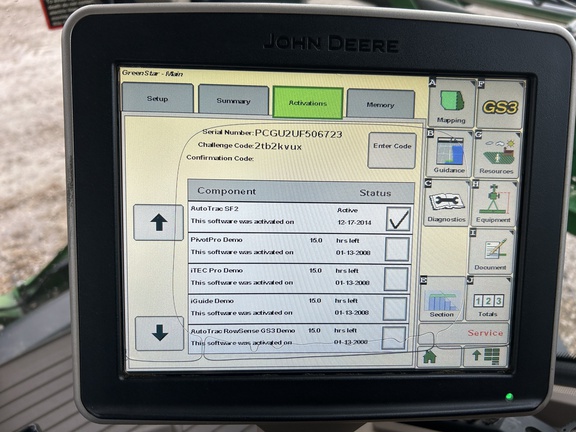Move the component list up with the arrow
Image resolution: width=576 pixels, height=432 pixels.
[158, 223]
